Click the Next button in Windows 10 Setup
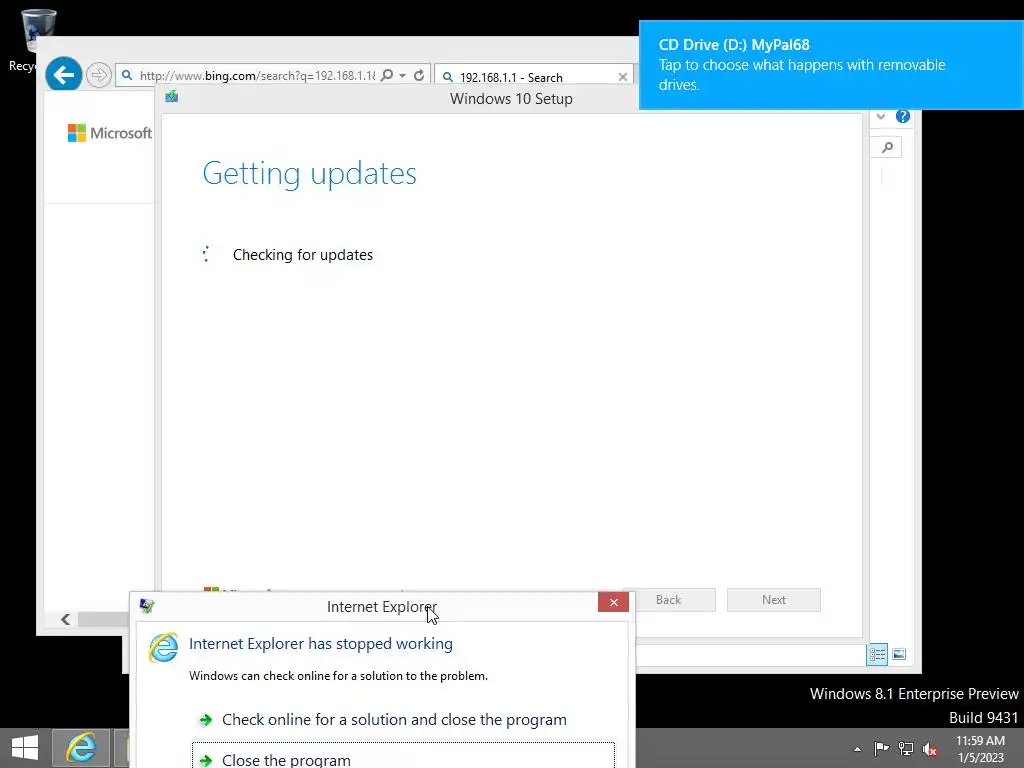Viewport: 1024px width, 768px height. (x=774, y=600)
